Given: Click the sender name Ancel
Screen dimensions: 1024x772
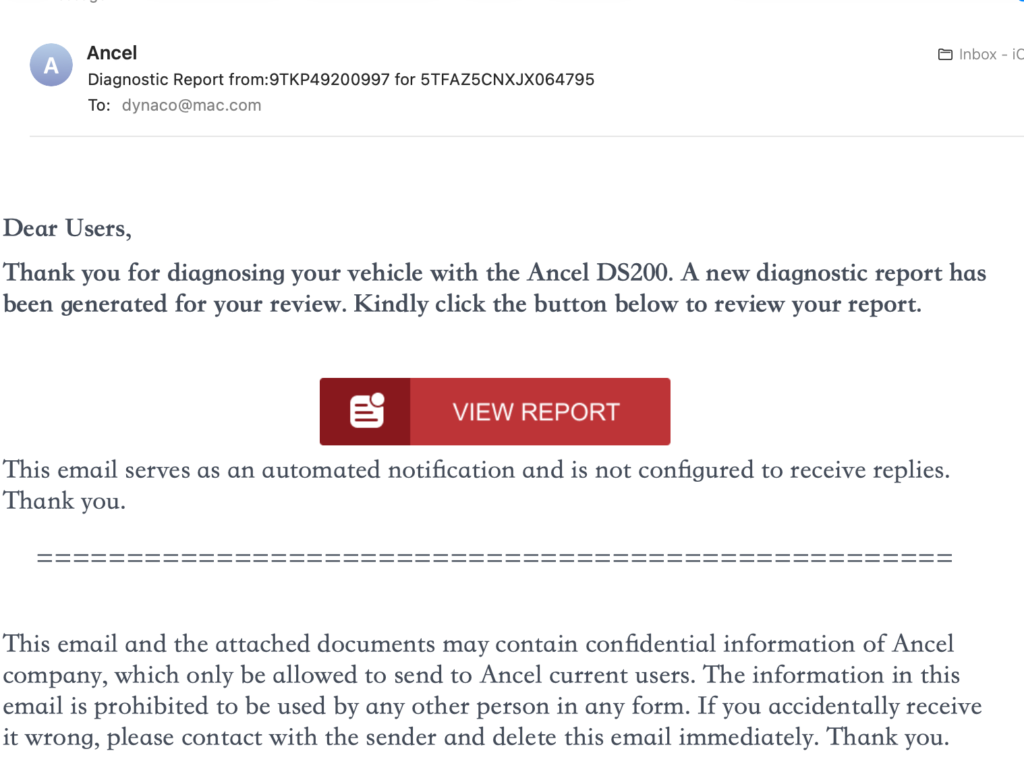Looking at the screenshot, I should 112,53.
